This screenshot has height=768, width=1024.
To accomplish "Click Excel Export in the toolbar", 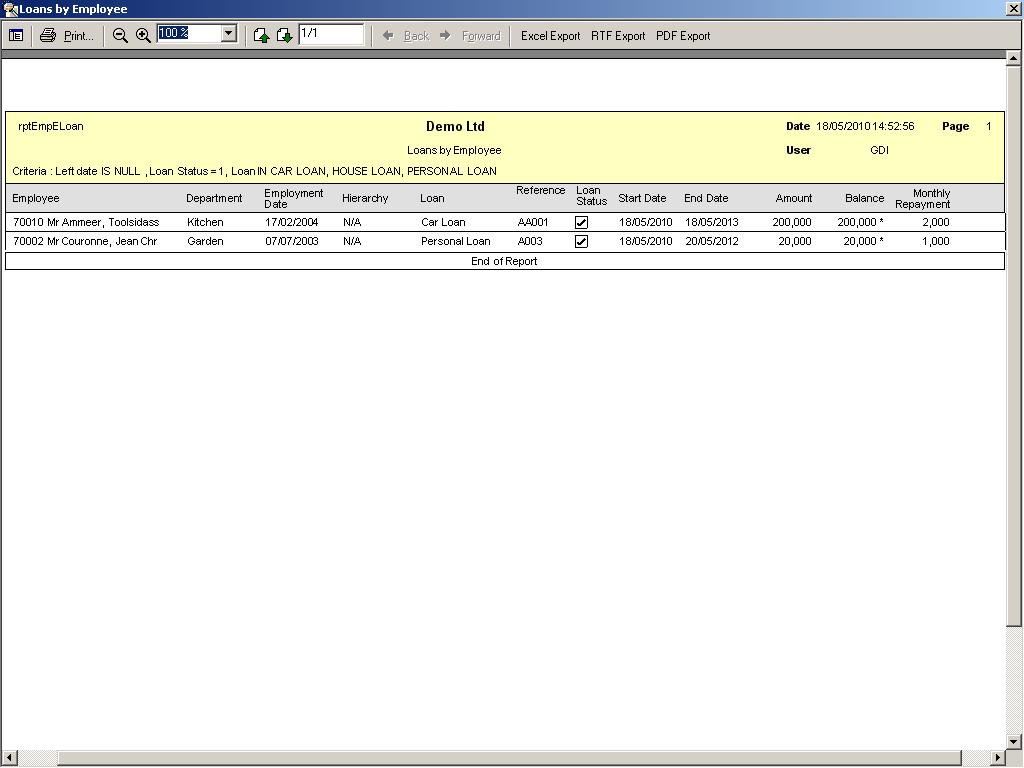I will point(550,35).
